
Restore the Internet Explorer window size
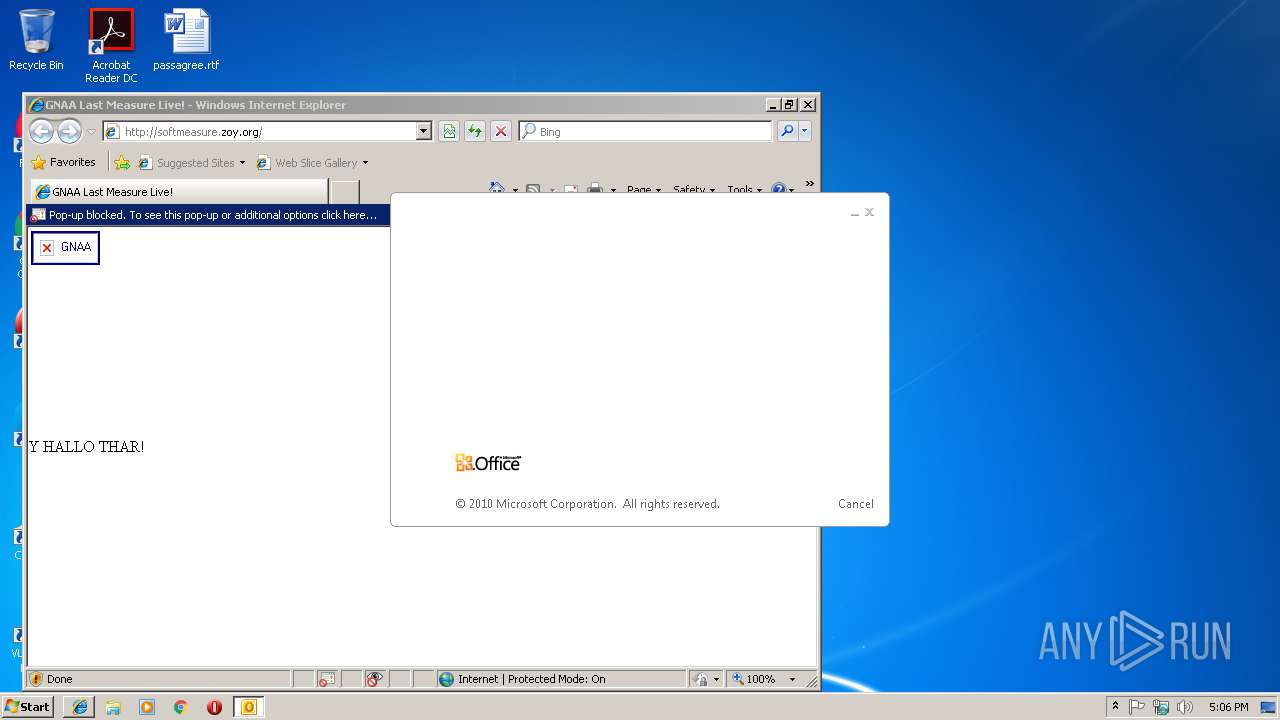point(789,105)
